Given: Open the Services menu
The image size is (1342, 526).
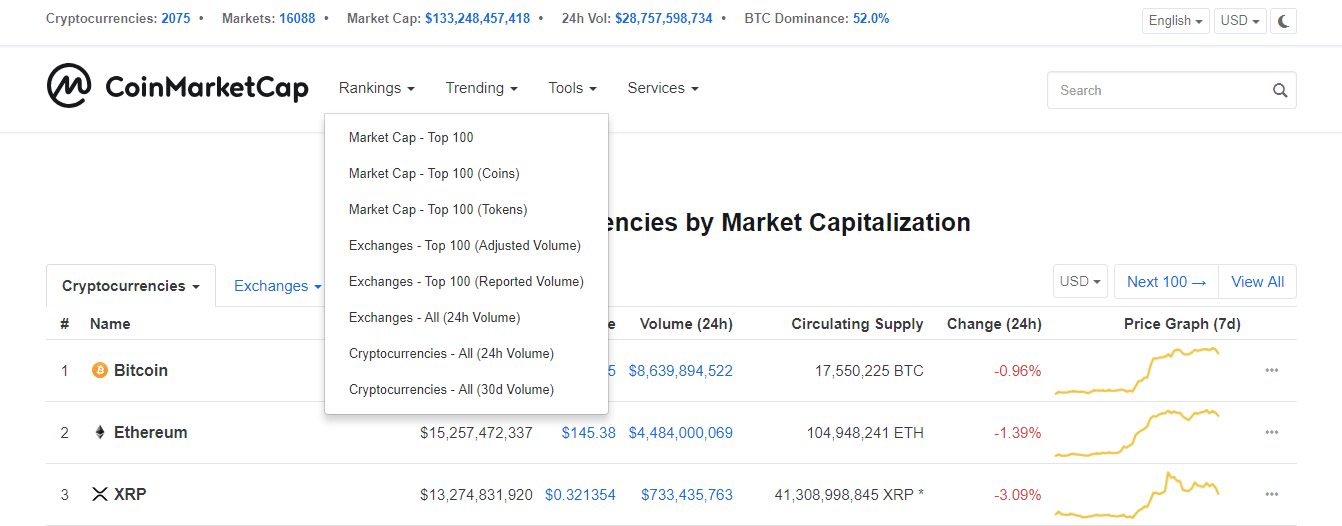Looking at the screenshot, I should [662, 88].
